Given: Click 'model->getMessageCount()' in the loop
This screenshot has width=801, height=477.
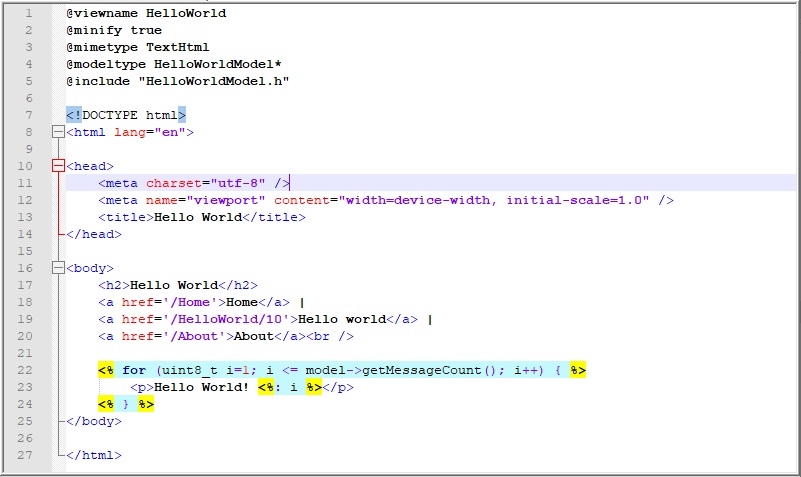Looking at the screenshot, I should [x=402, y=370].
